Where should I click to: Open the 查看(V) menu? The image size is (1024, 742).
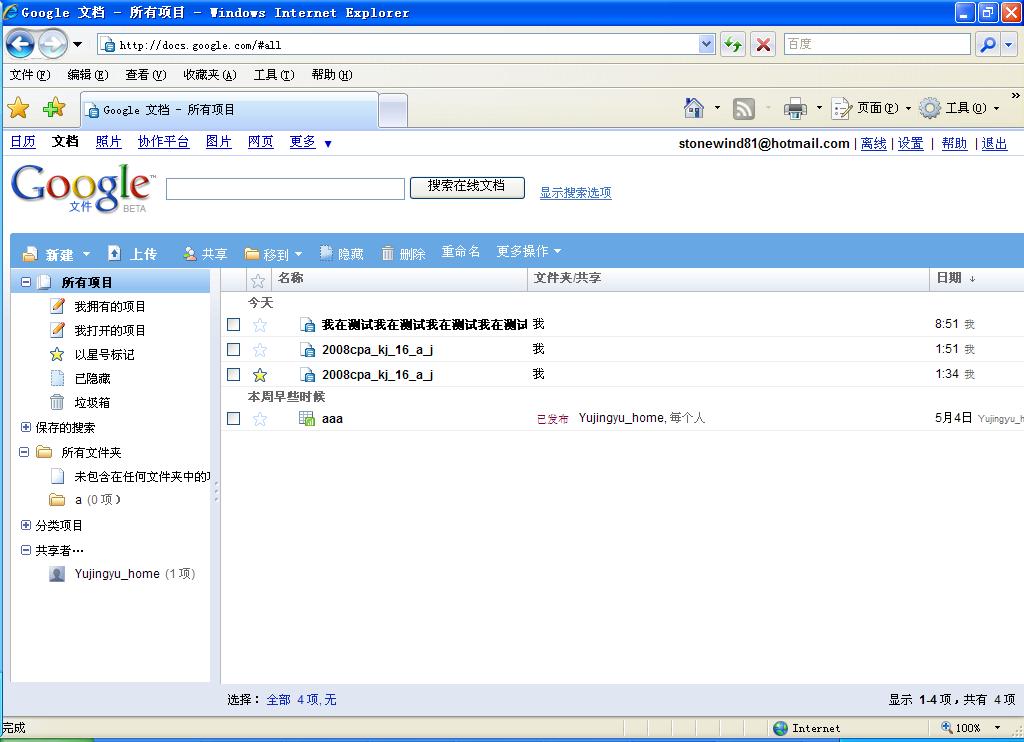point(146,75)
